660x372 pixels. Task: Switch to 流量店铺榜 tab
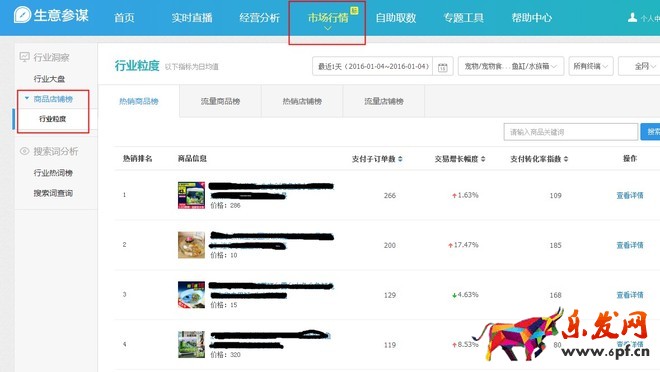coord(383,101)
